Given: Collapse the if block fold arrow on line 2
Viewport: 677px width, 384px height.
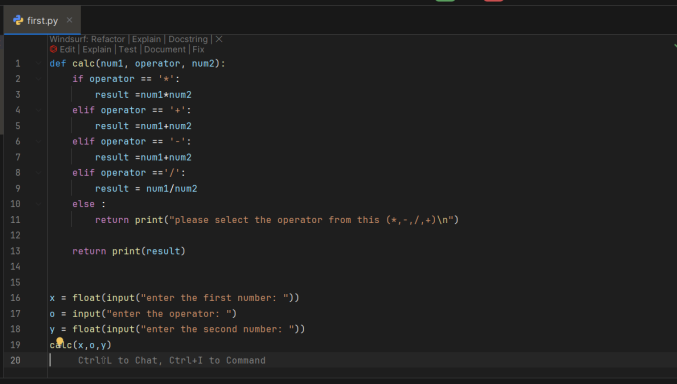Looking at the screenshot, I should (x=38, y=79).
